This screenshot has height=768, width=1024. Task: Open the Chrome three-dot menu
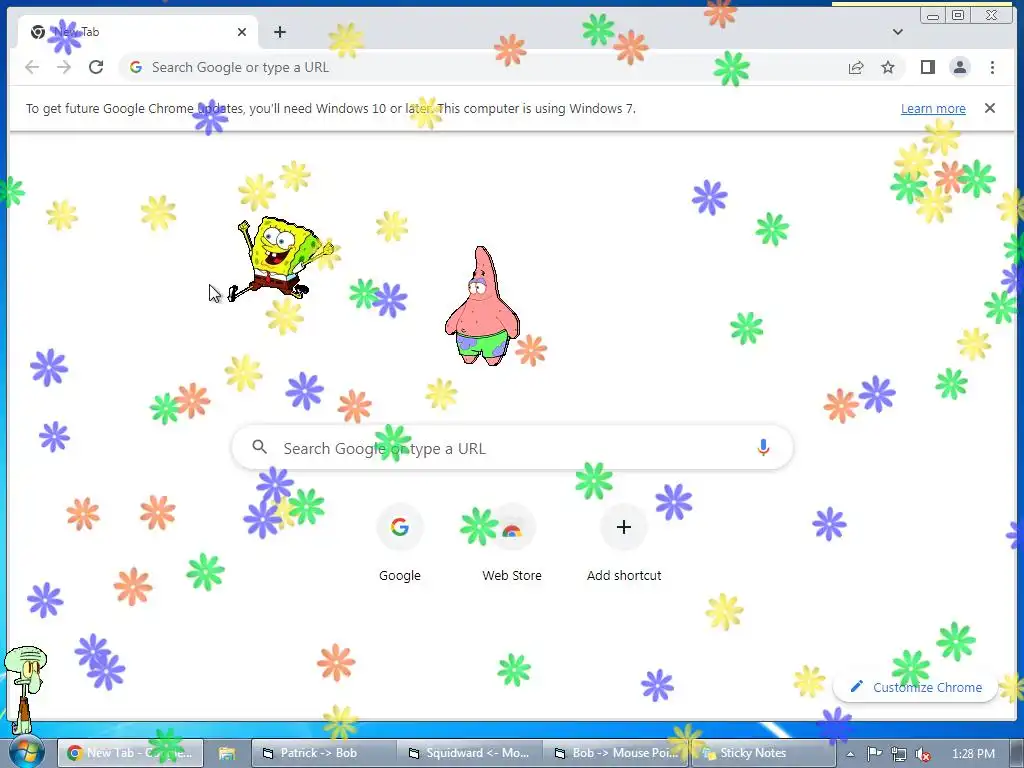coord(992,67)
